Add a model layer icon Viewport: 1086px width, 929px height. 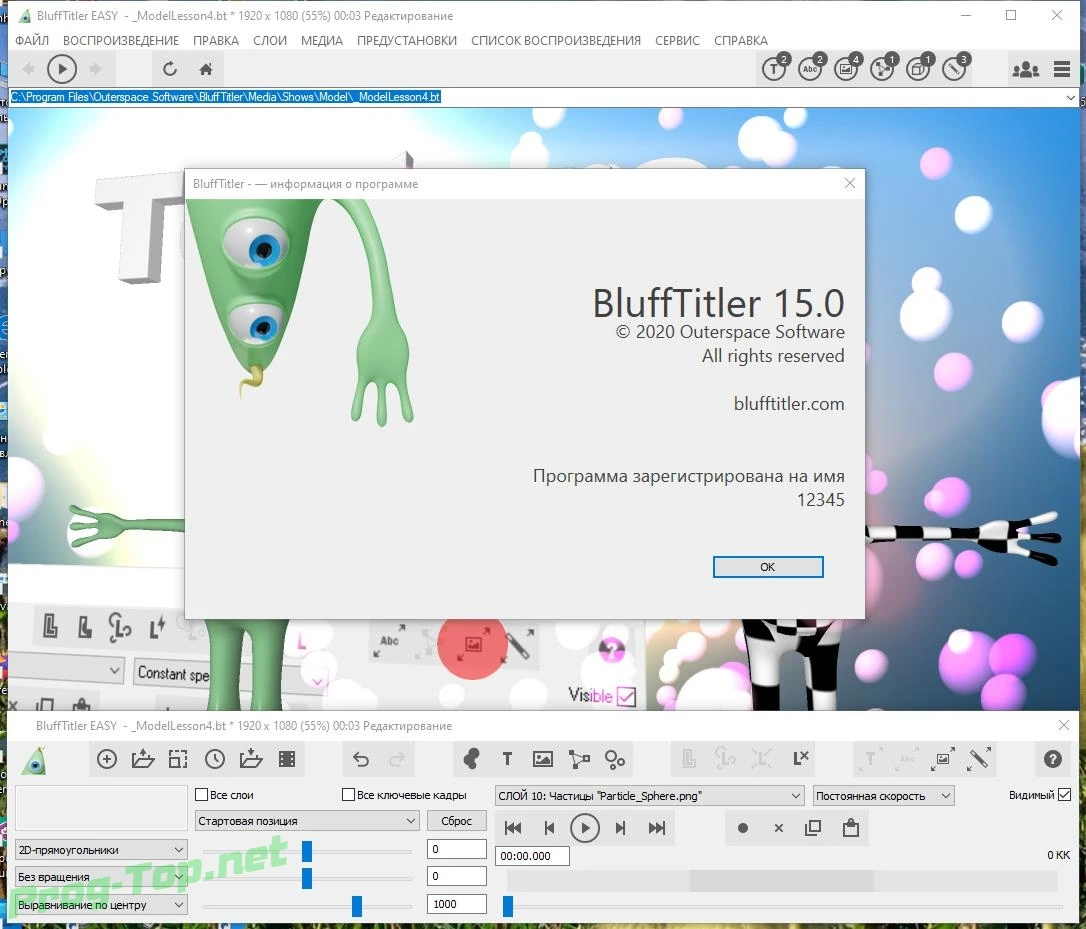coord(579,759)
